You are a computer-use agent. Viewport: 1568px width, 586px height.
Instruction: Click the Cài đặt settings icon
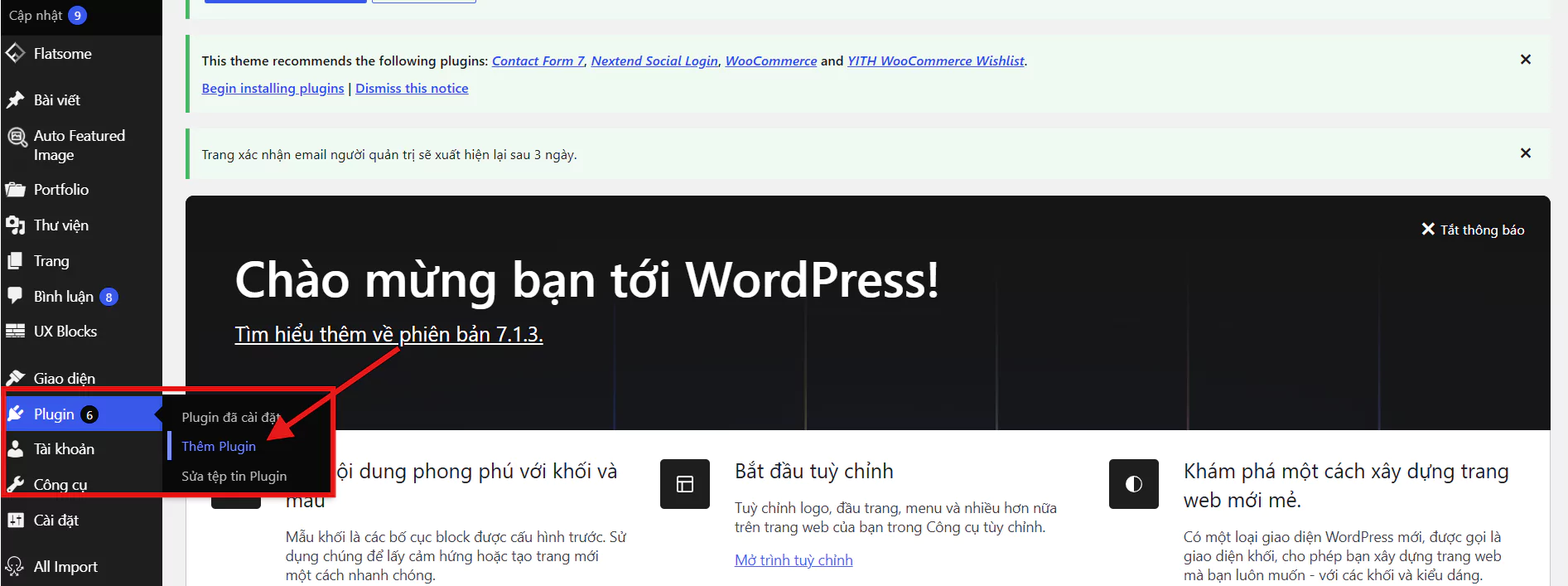[15, 521]
